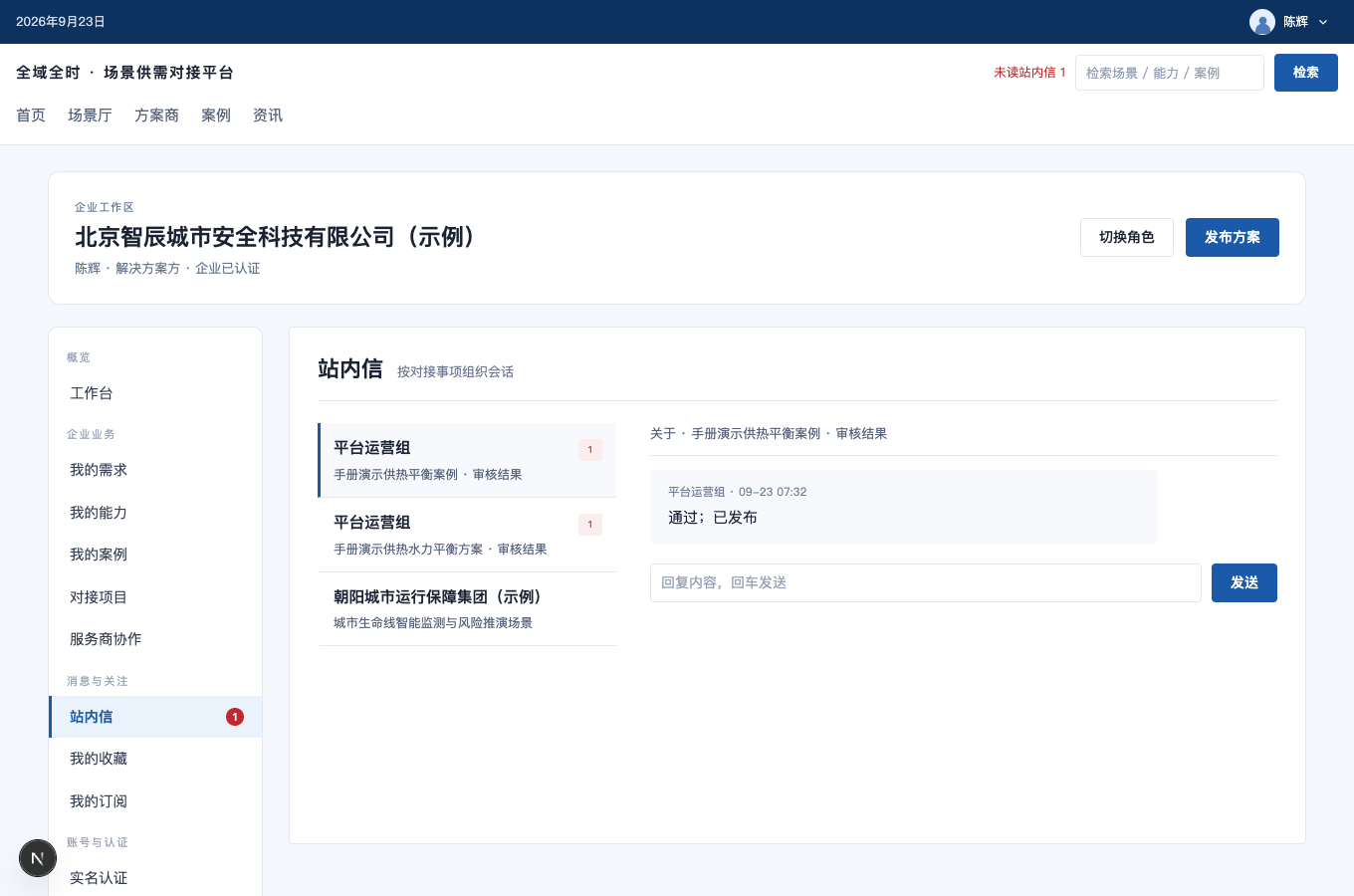Image resolution: width=1354 pixels, height=896 pixels.
Task: Select 站内信 in the sidebar
Action: tap(155, 717)
